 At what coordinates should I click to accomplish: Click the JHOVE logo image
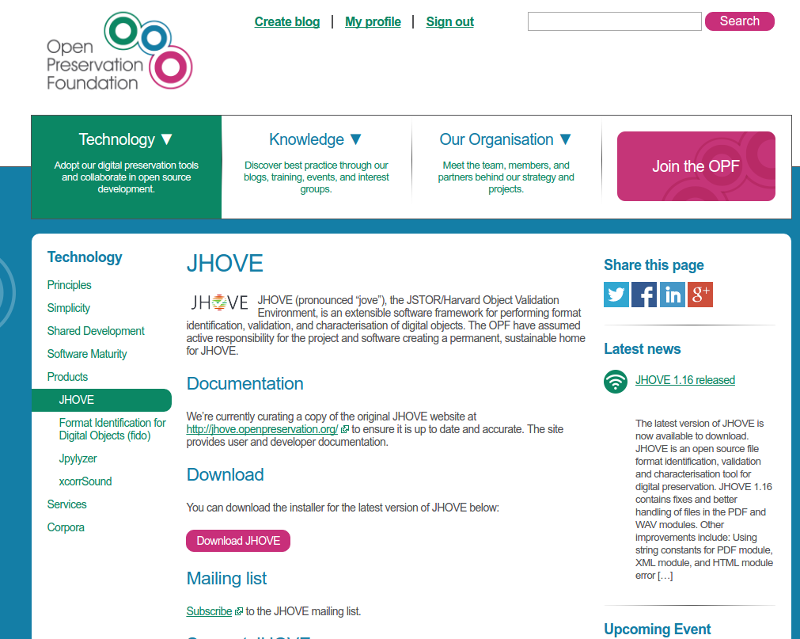tap(219, 303)
